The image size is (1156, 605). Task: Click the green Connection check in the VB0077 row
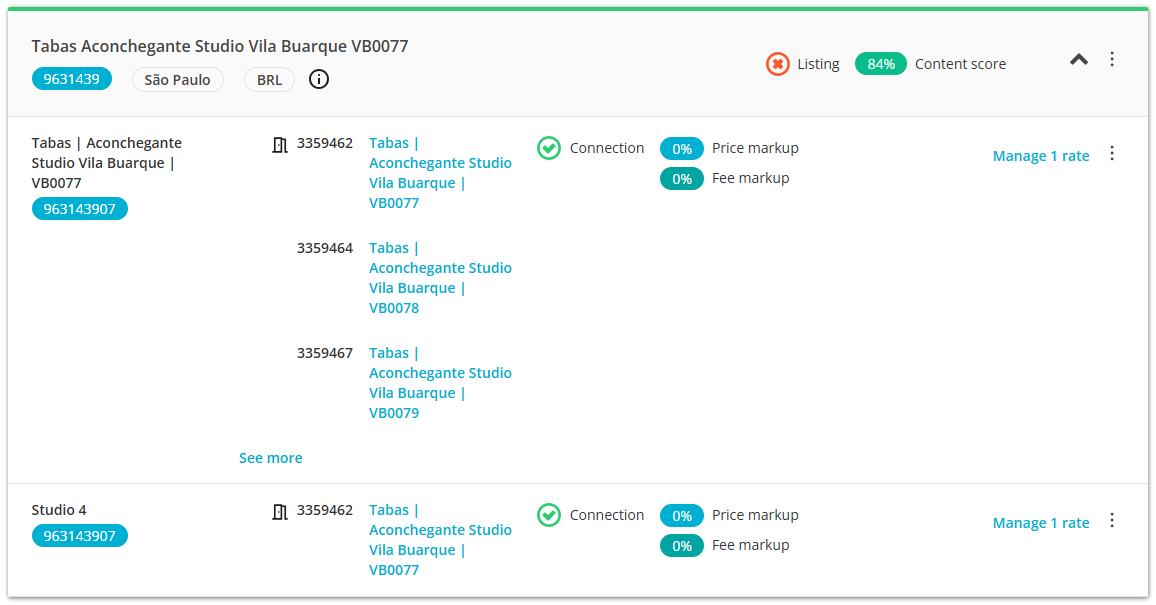[x=549, y=148]
